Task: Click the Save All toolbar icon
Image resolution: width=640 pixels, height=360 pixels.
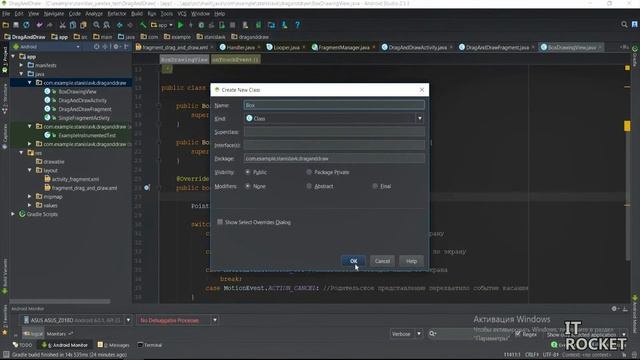Action: pyautogui.click(x=16, y=25)
